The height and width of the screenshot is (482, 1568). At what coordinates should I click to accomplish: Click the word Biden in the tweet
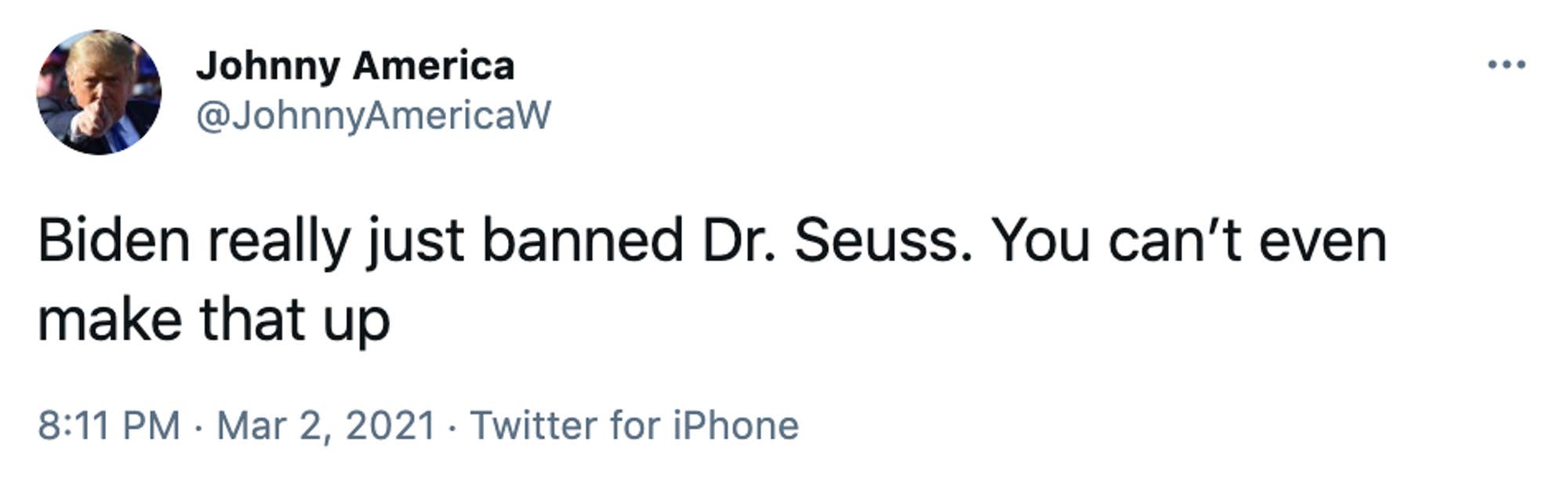click(x=114, y=241)
